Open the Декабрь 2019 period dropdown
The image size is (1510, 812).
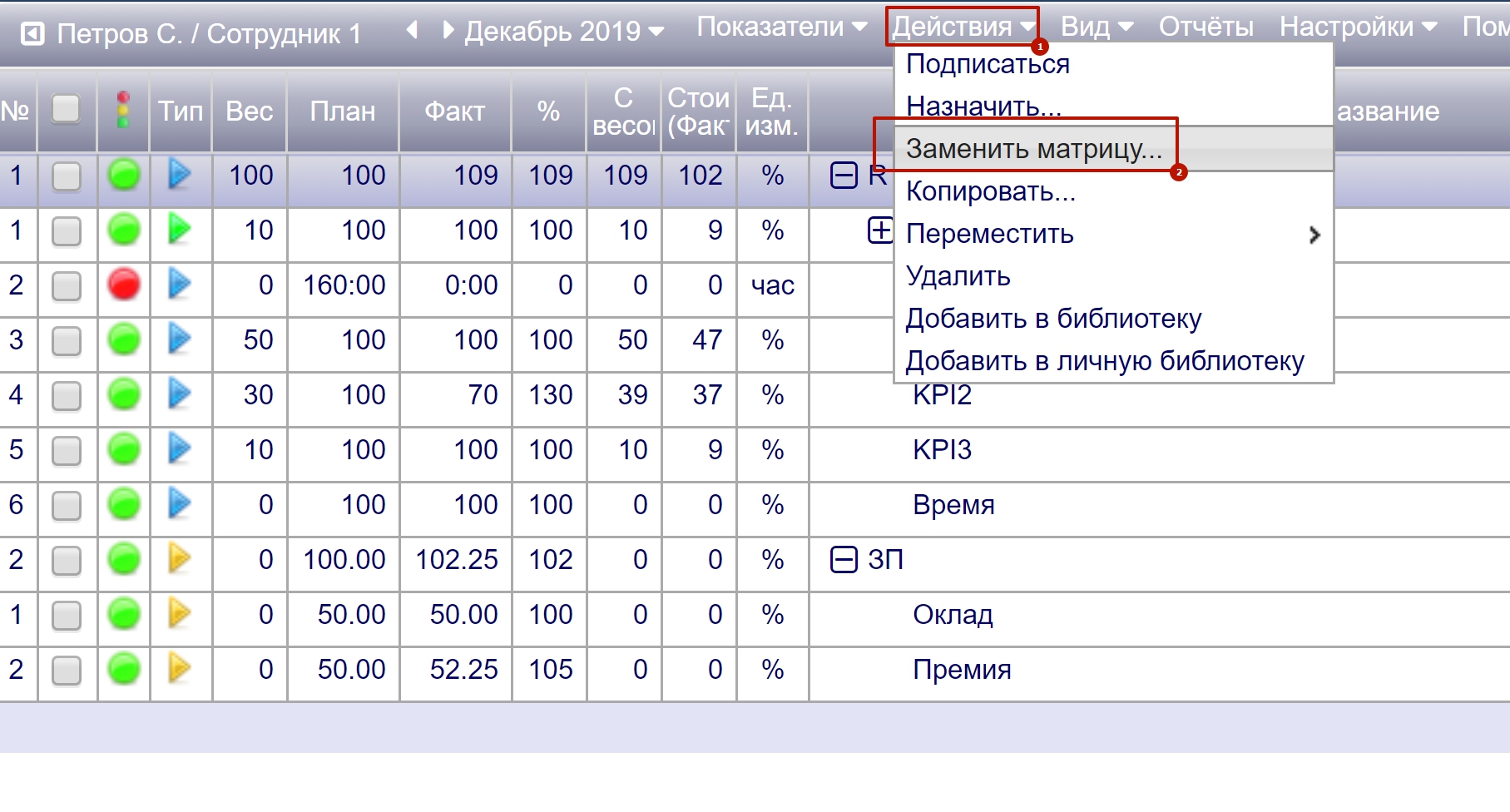tap(564, 32)
